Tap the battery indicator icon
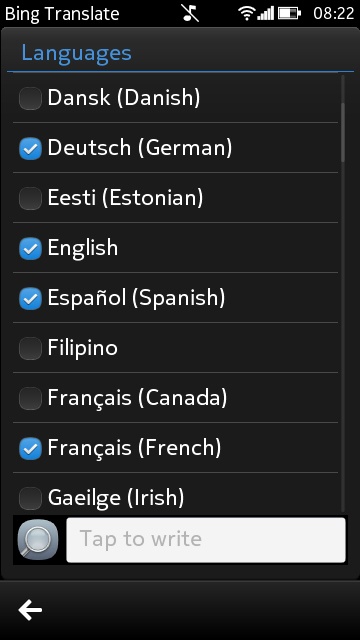Viewport: 360px width, 640px height. coord(289,13)
